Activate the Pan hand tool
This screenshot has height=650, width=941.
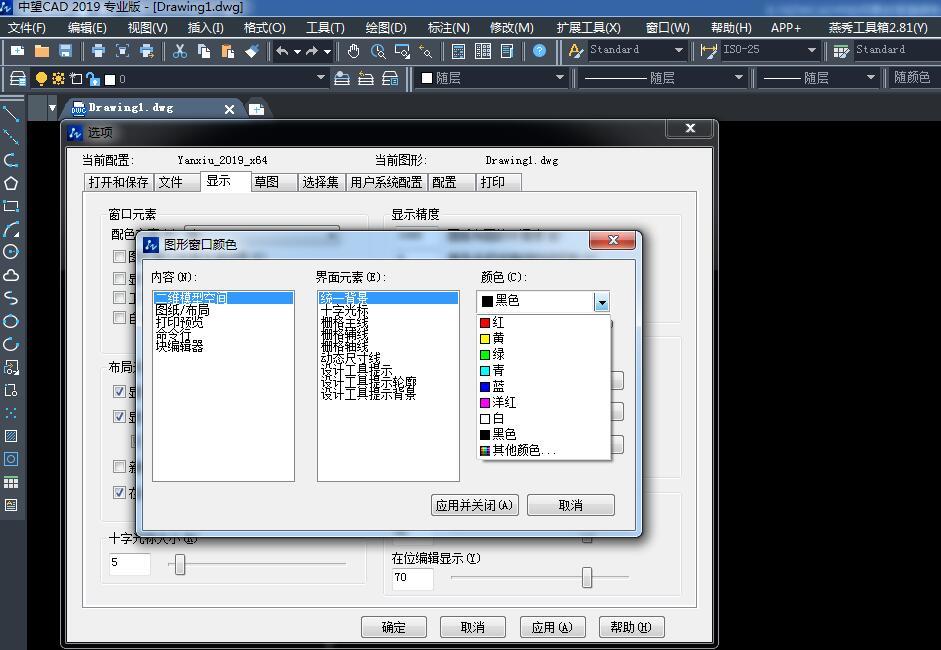pyautogui.click(x=353, y=52)
